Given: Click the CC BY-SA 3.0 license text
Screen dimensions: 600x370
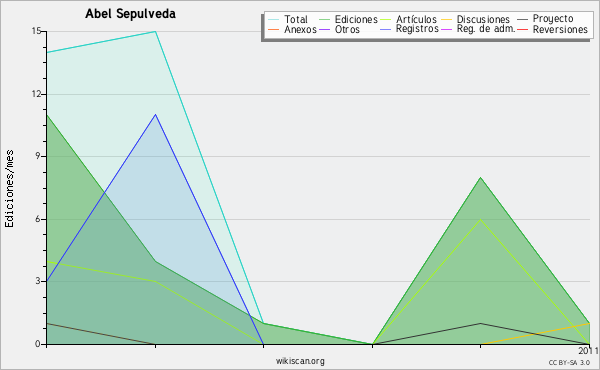Looking at the screenshot, I should coord(569,362).
